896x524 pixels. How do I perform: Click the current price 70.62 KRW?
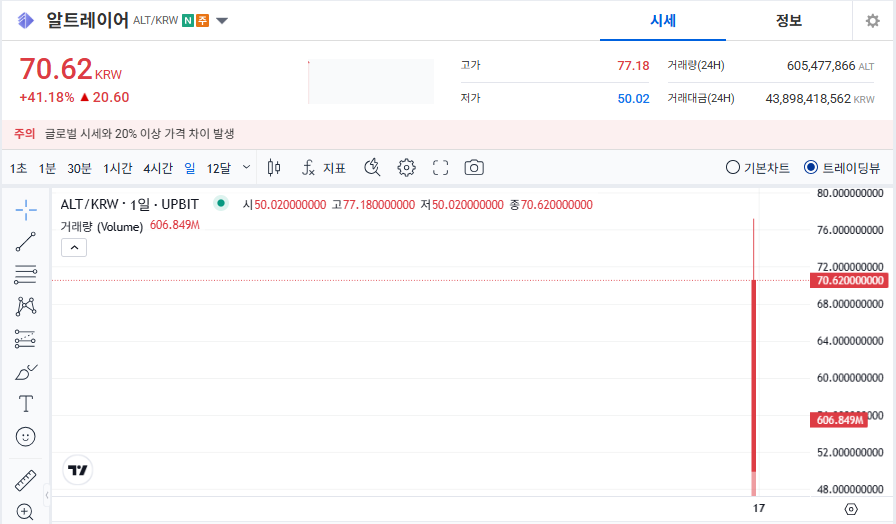70,69
